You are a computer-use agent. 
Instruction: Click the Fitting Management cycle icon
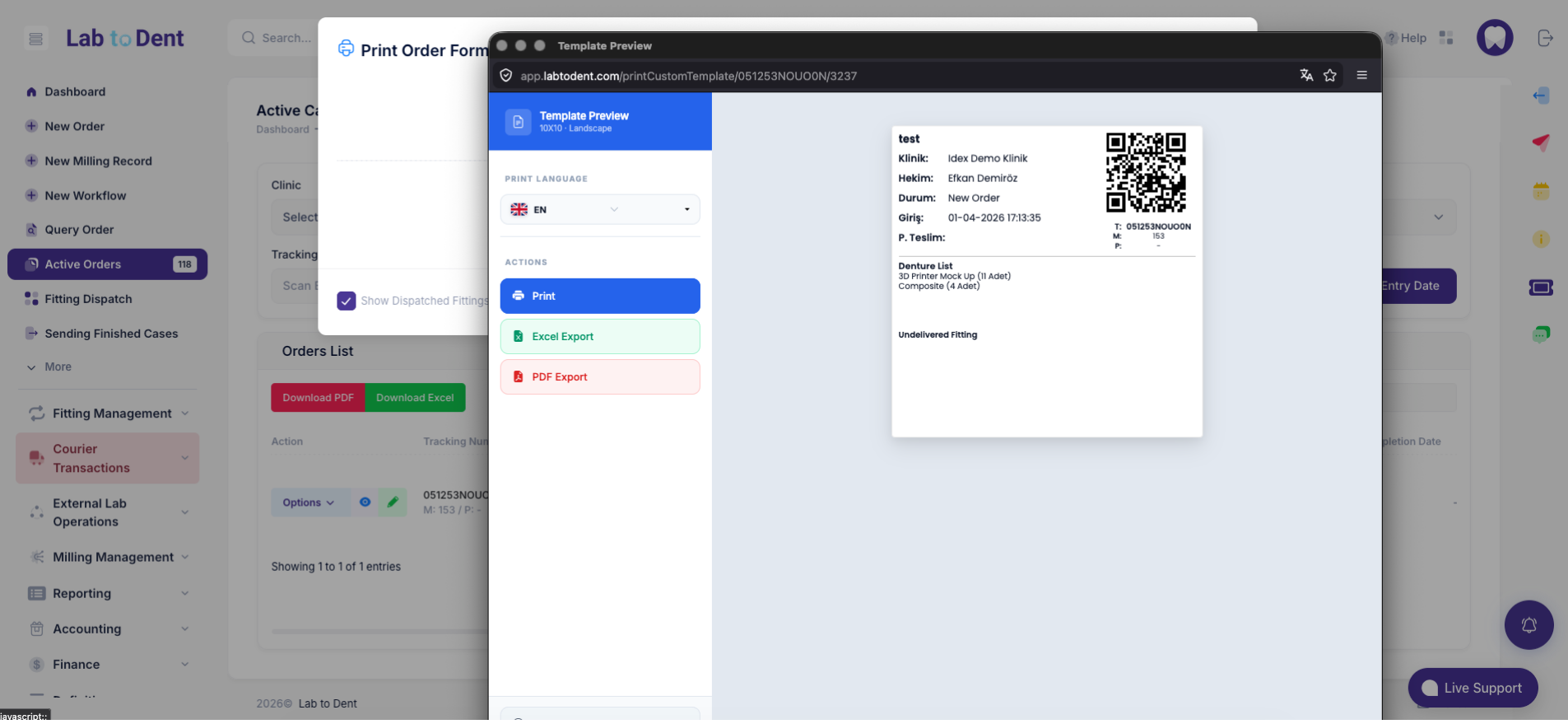(36, 413)
